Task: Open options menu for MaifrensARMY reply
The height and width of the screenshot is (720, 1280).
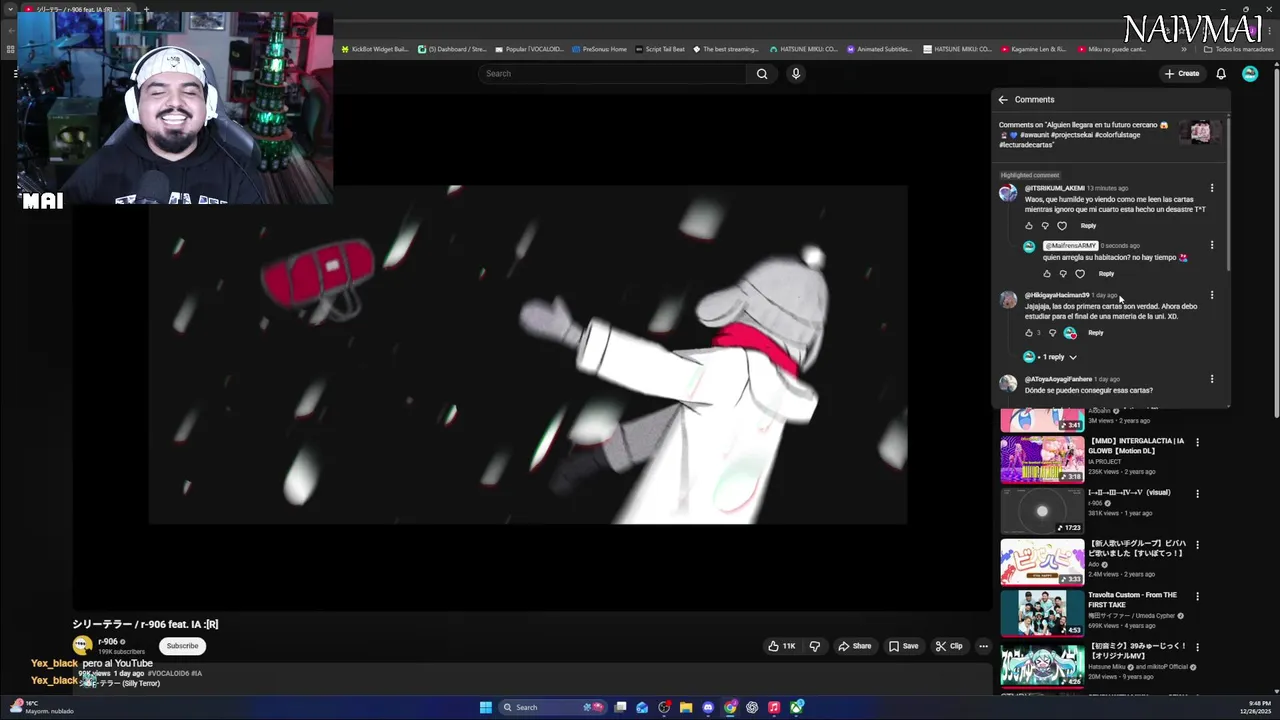Action: point(1212,245)
